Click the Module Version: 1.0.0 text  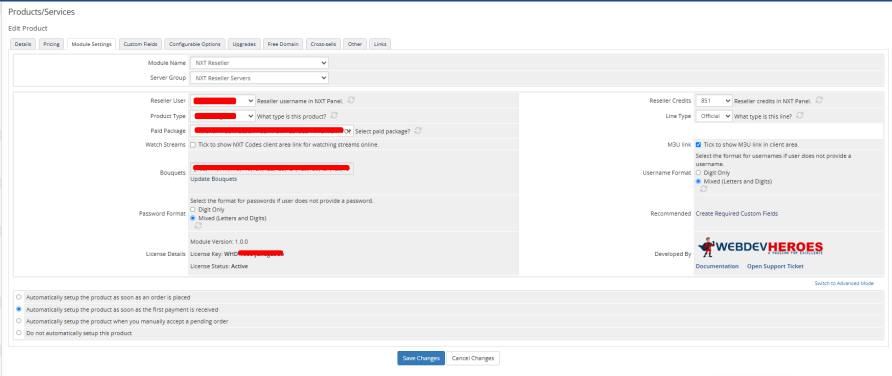point(219,241)
